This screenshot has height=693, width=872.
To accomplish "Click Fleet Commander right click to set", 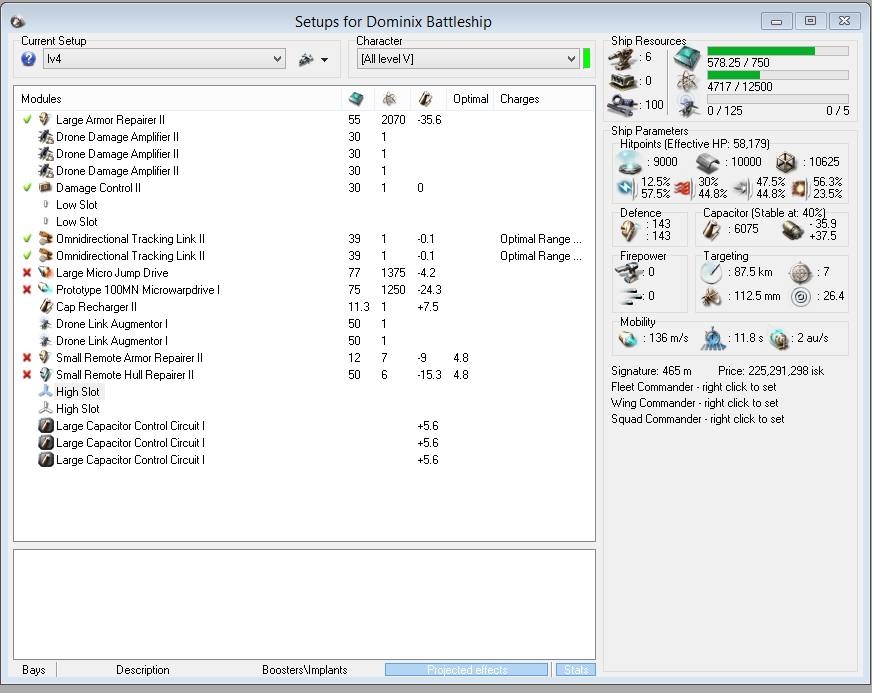I will (x=693, y=387).
